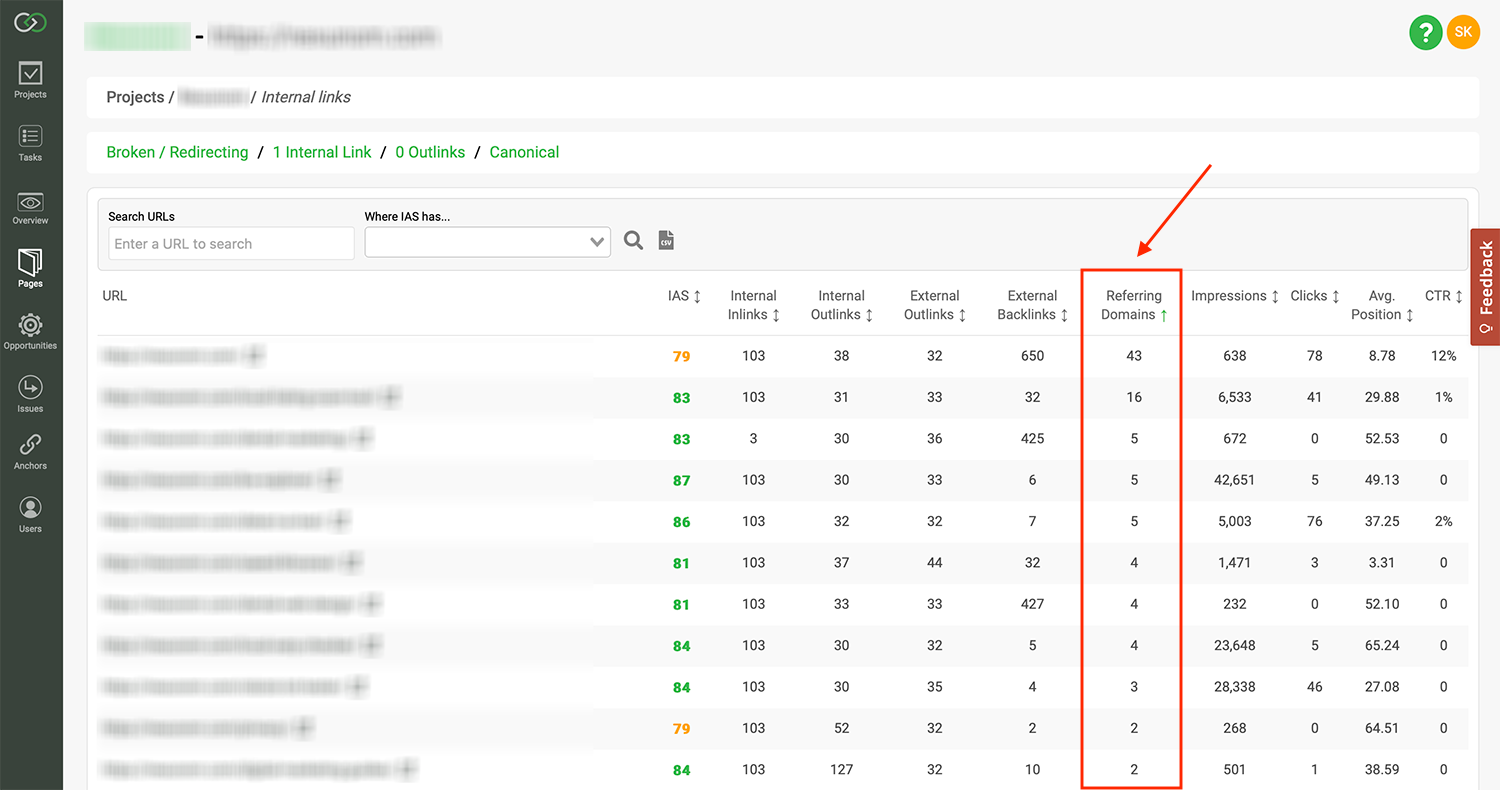Click the magnifier search icon
Viewport: 1500px width, 790px height.
(x=633, y=240)
